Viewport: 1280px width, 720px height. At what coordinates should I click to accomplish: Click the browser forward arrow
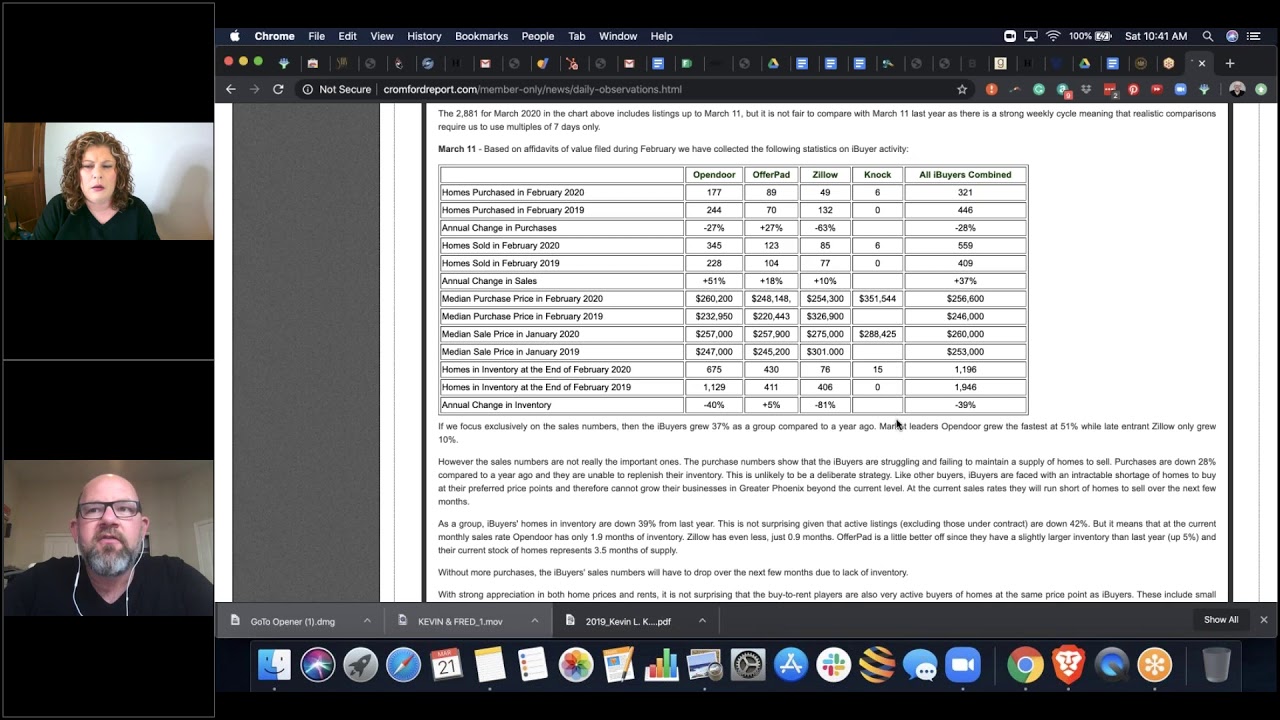(x=254, y=89)
